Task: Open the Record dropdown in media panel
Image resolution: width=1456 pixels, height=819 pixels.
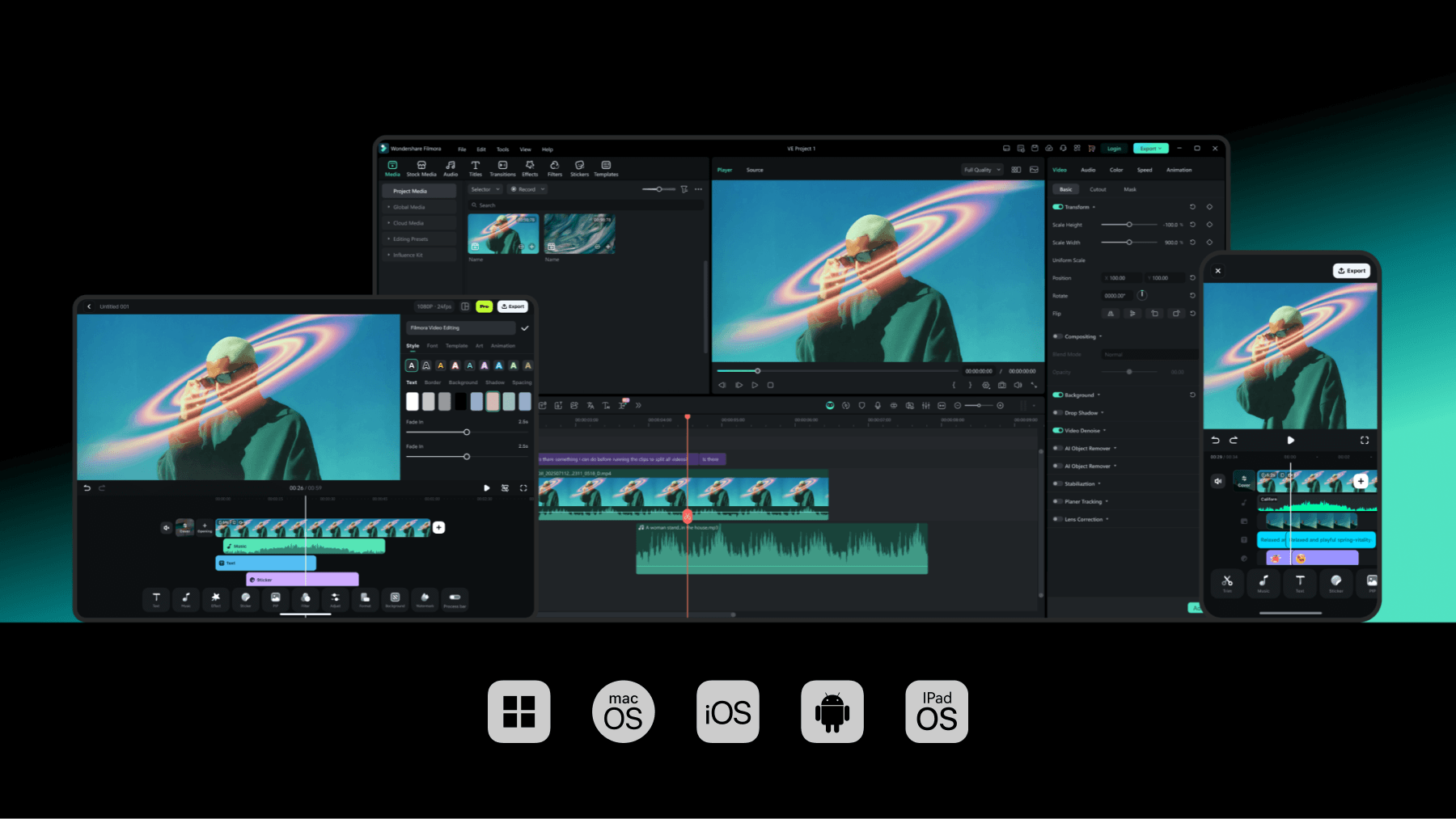Action: (x=527, y=189)
